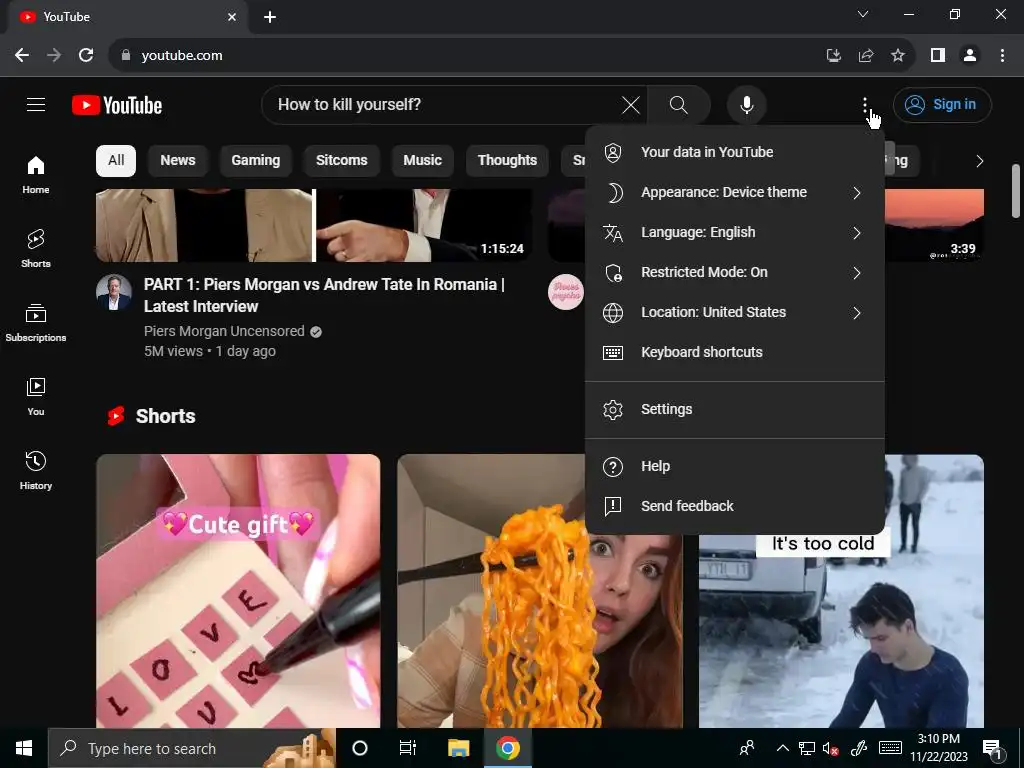This screenshot has height=768, width=1024.
Task: Reload the YouTube page
Action: click(x=86, y=56)
